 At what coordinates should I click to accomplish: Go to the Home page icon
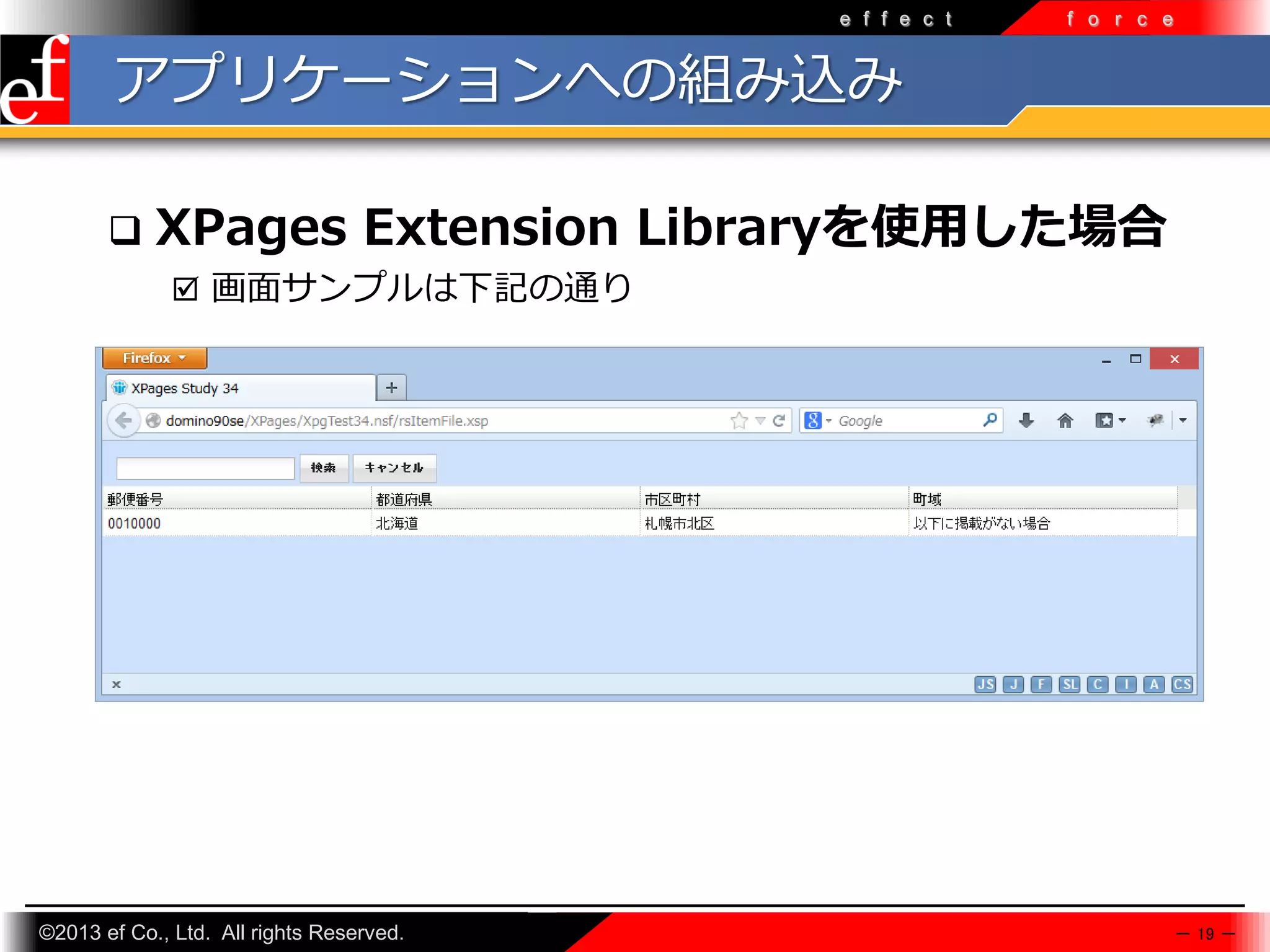pyautogui.click(x=1065, y=421)
